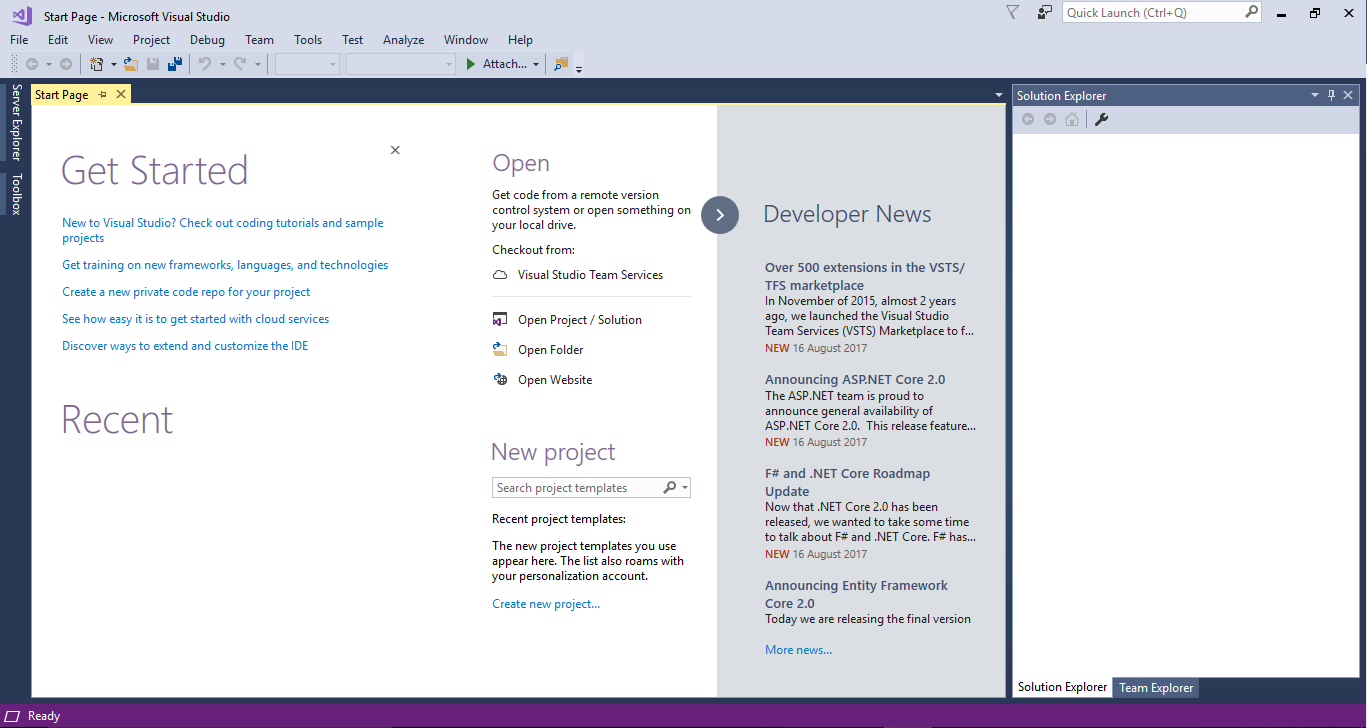Click the Open File toolbar icon
1367x728 pixels.
tap(130, 64)
